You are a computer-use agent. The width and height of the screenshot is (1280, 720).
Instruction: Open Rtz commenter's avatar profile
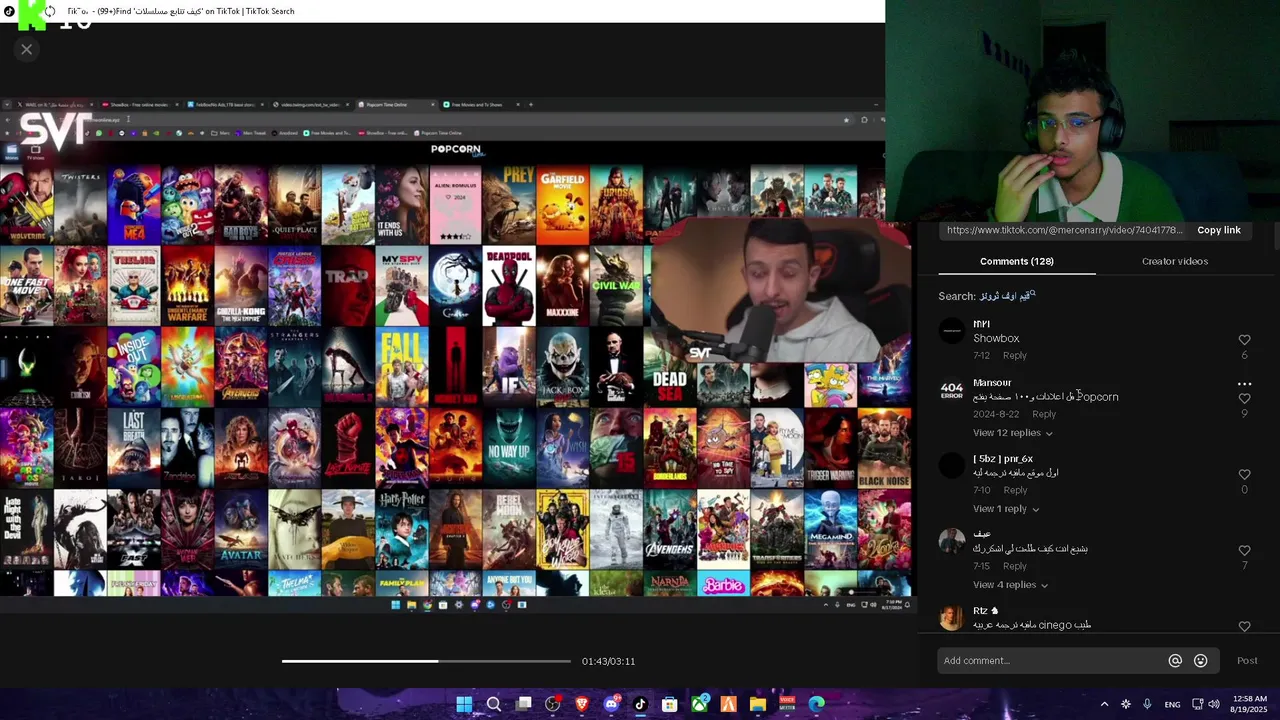(952, 617)
